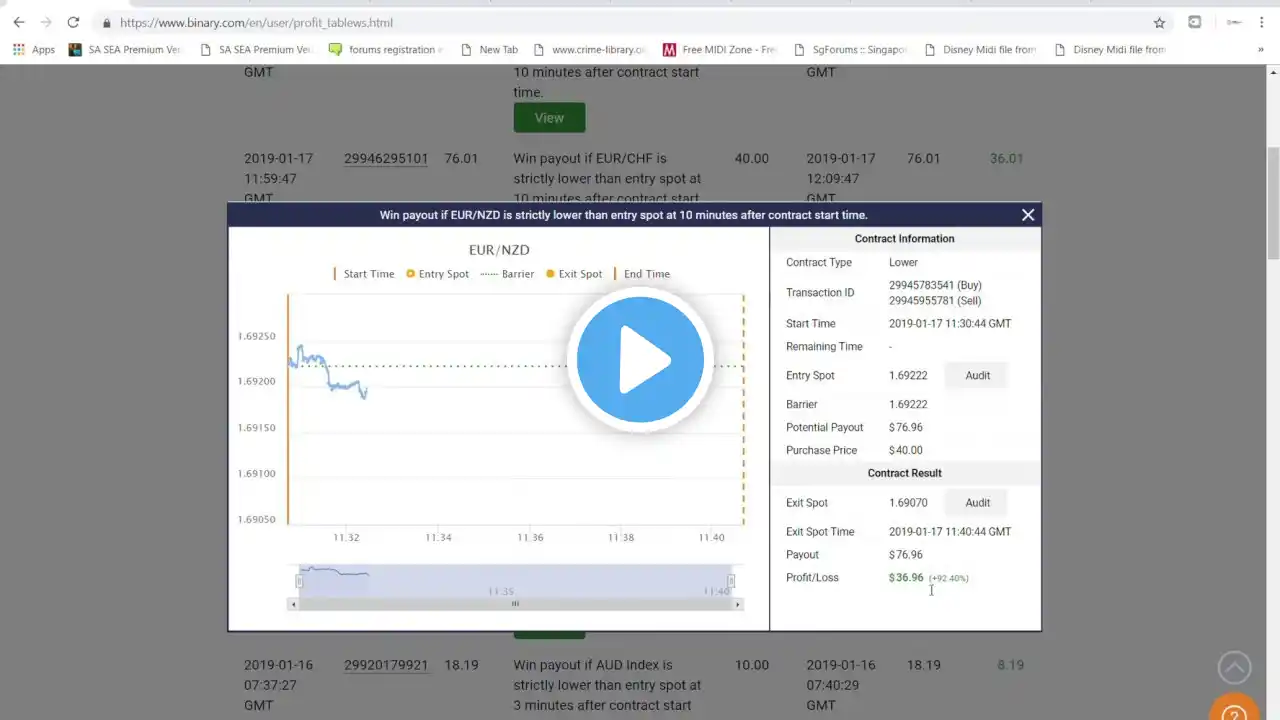Image resolution: width=1280 pixels, height=720 pixels.
Task: Go back using the browser back arrow
Action: pyautogui.click(x=19, y=22)
